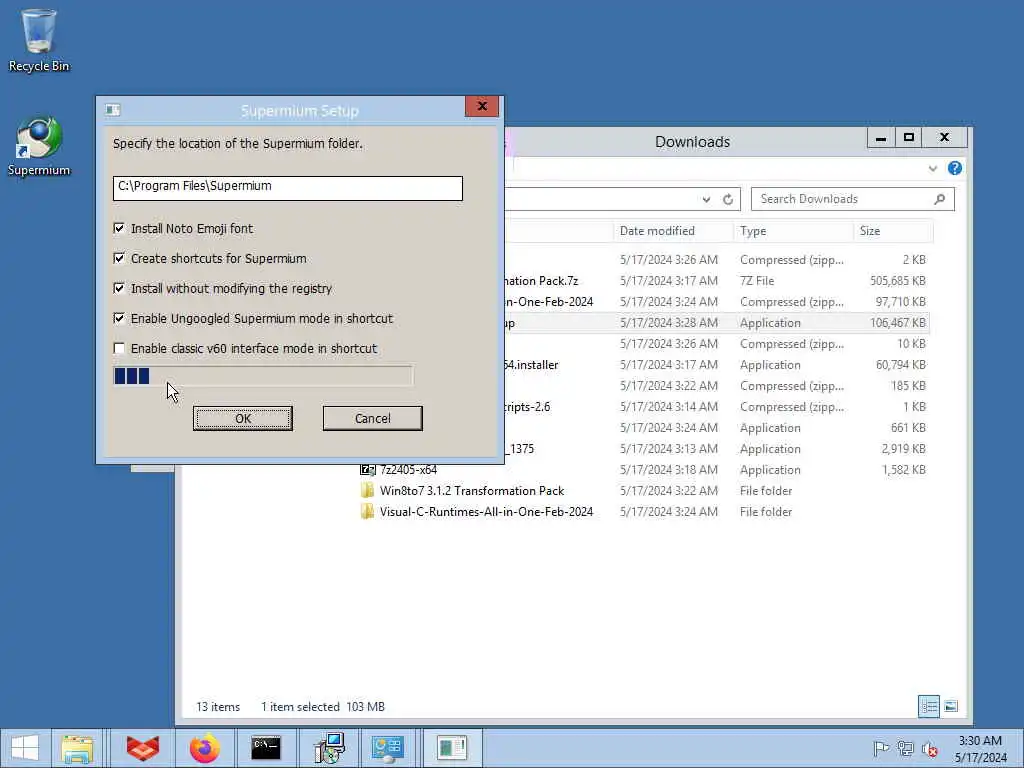This screenshot has width=1024, height=768.
Task: Click the search magnifier in Search Downloads
Action: click(x=940, y=199)
